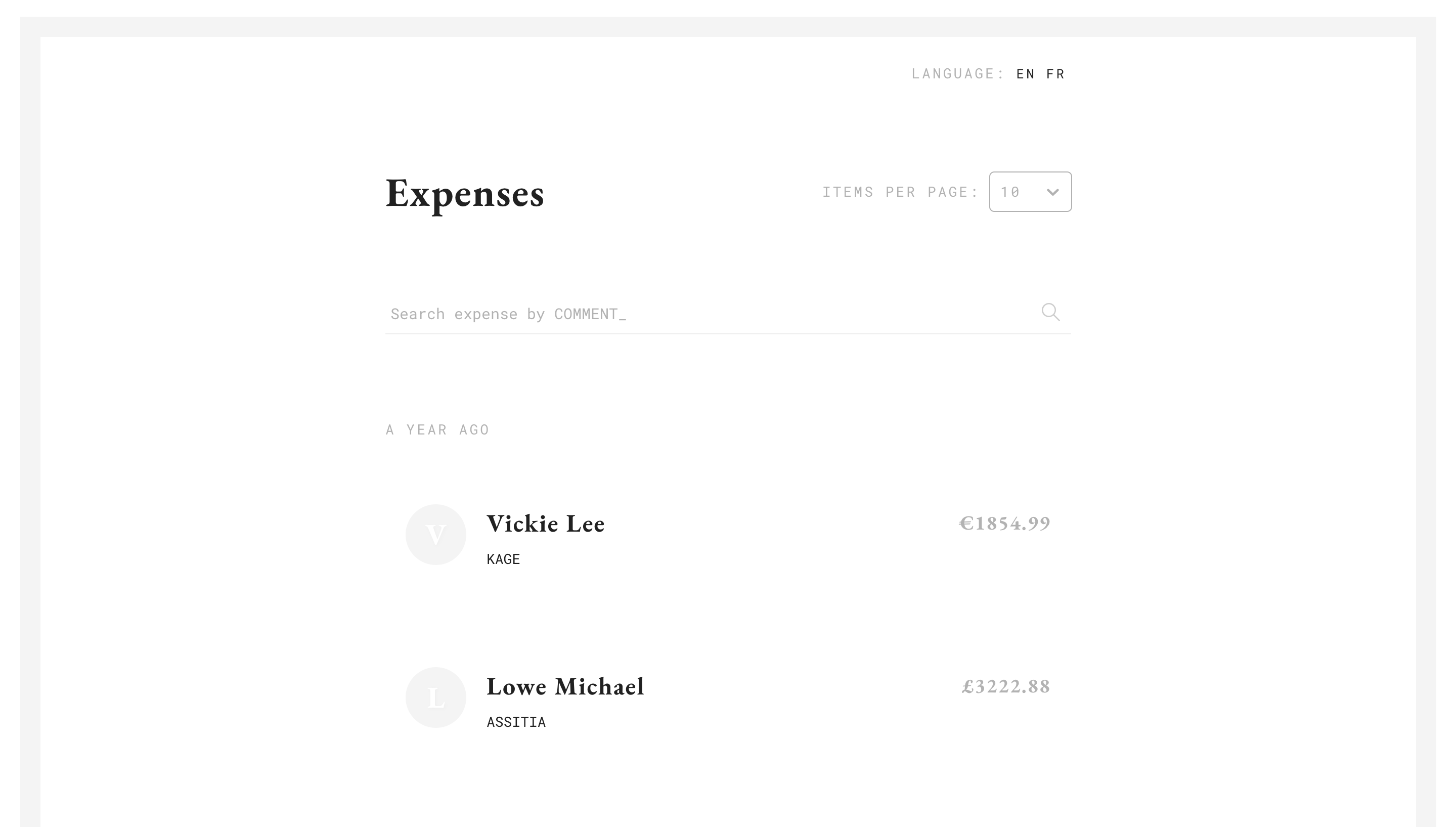Screen dimensions: 1456x827
Task: Click the ITEMS PER PAGE label
Action: (x=900, y=191)
